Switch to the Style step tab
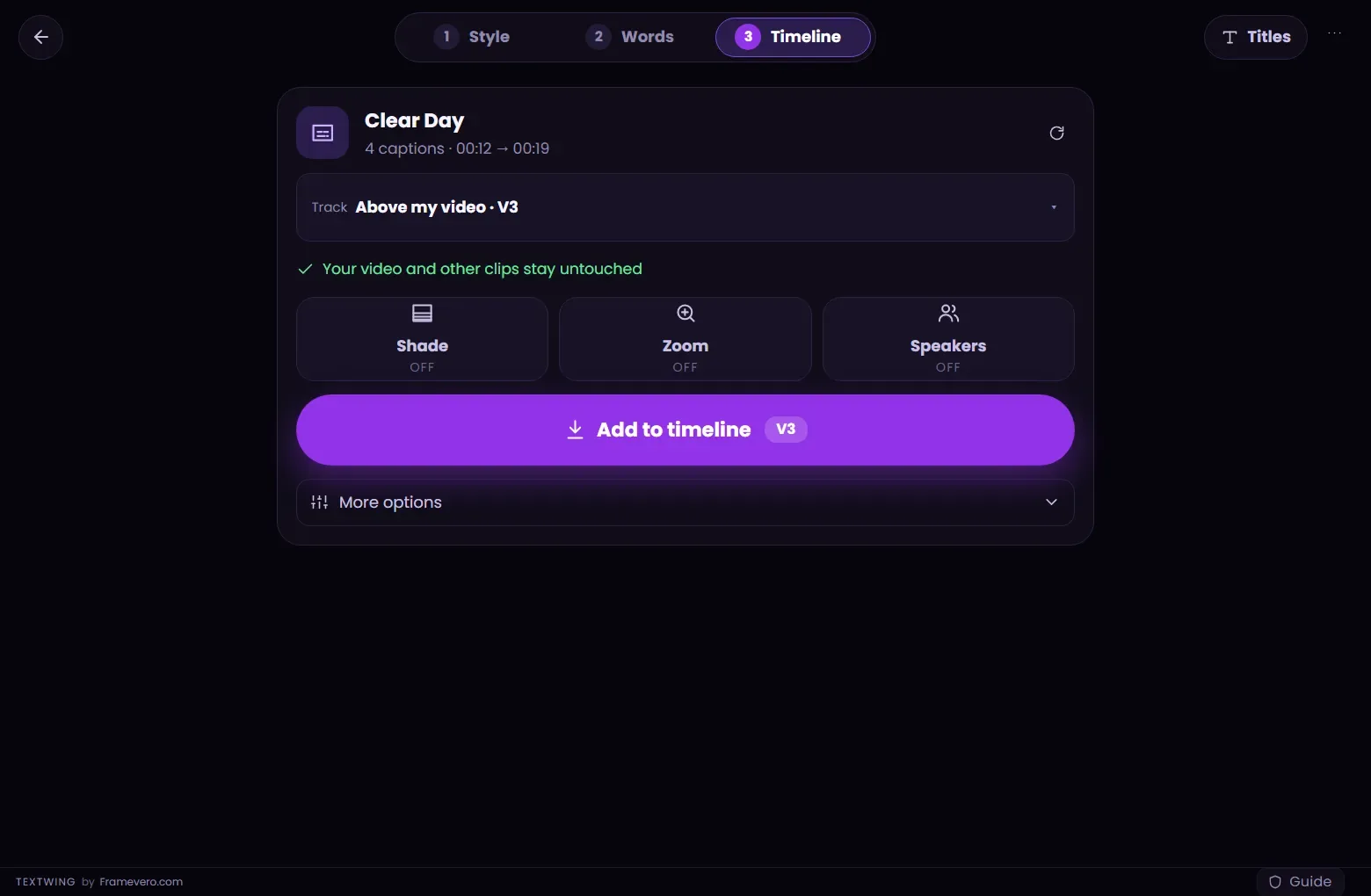1371x896 pixels. point(472,37)
